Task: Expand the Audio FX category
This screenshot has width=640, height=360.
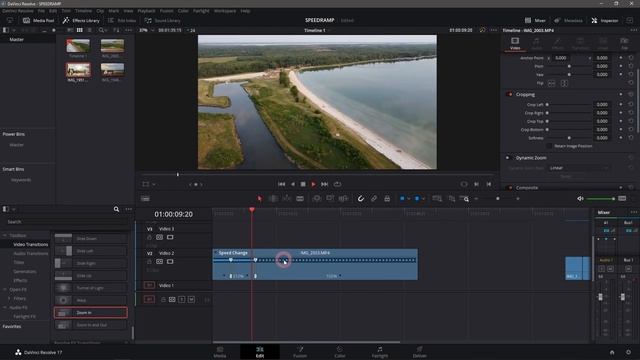Action: point(5,307)
